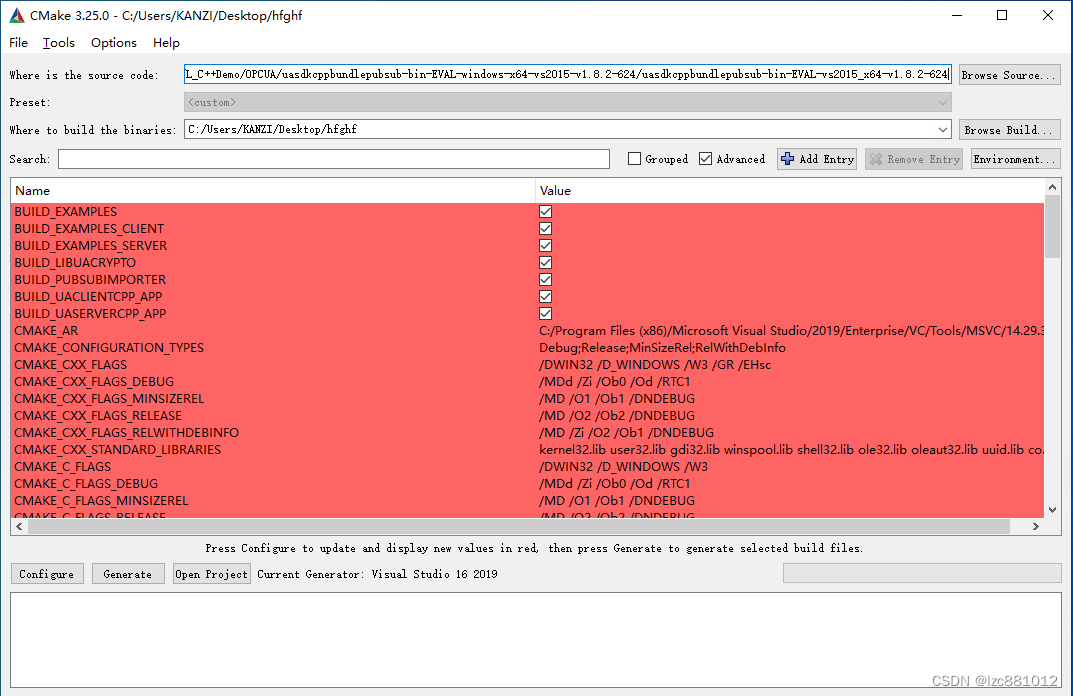Click the BUILD_UASERVERCPP_APP name cell
The height and width of the screenshot is (696, 1073).
pos(90,313)
